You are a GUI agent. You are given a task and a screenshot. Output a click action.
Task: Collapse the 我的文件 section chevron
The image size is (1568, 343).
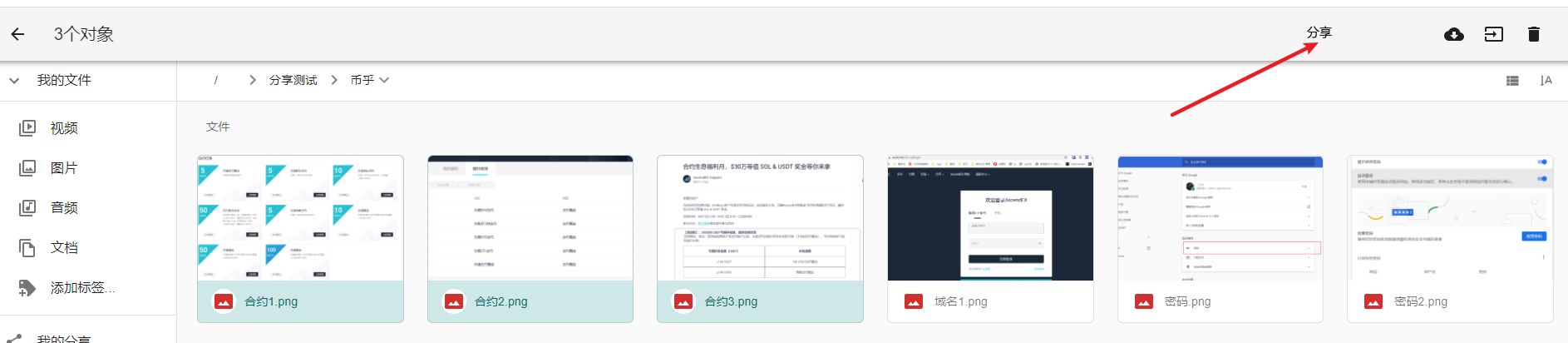pos(14,81)
